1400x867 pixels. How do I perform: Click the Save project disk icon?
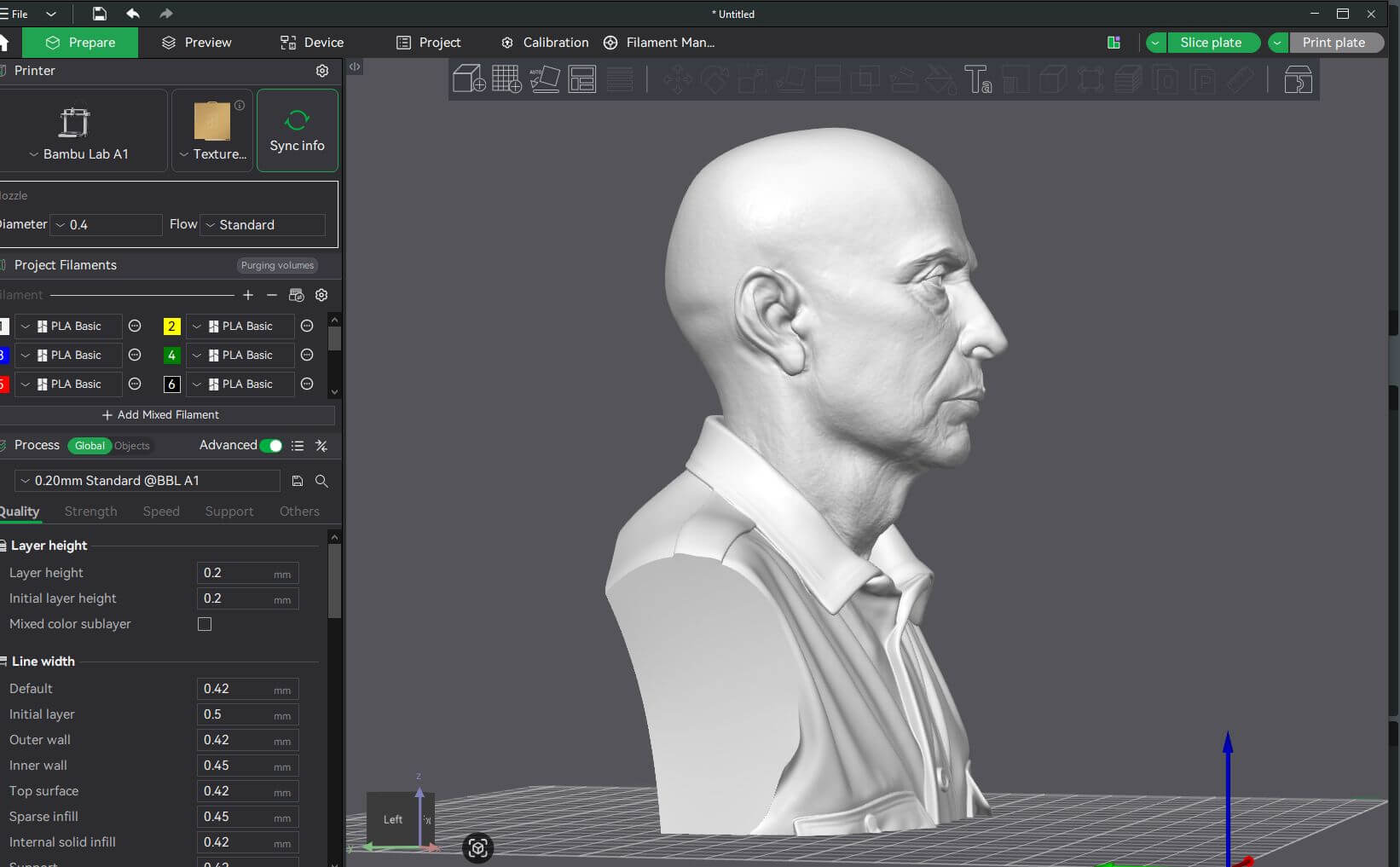pyautogui.click(x=100, y=14)
